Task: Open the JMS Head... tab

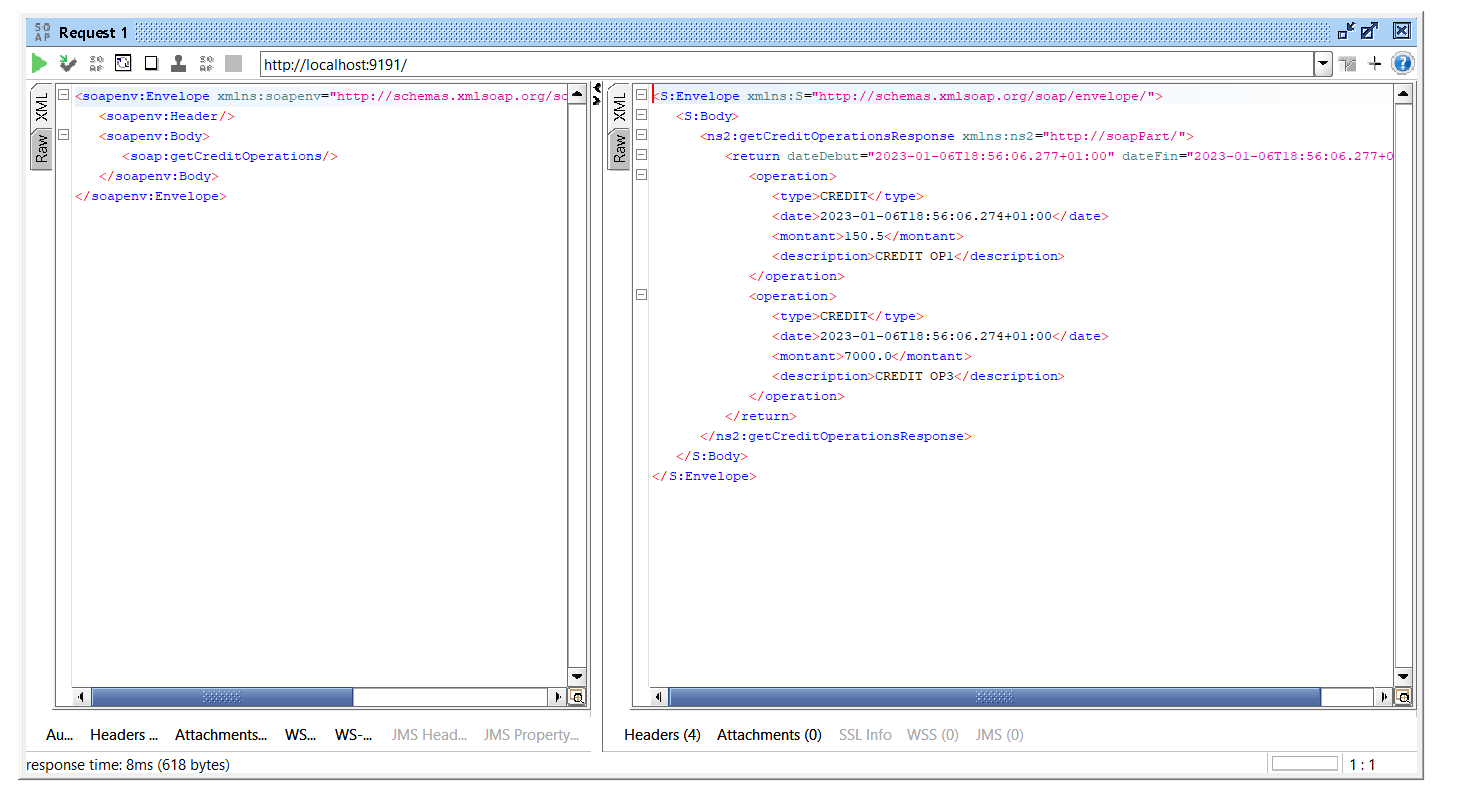Action: 429,735
